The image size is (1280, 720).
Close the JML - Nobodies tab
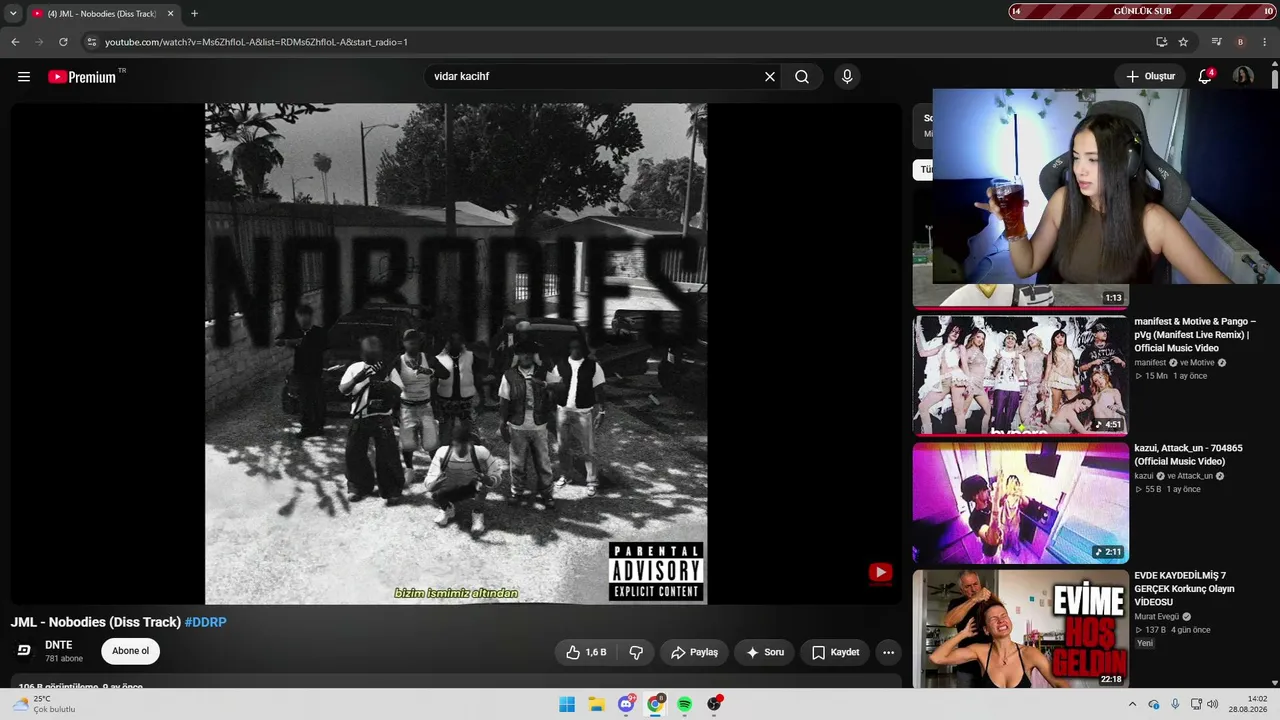(170, 14)
